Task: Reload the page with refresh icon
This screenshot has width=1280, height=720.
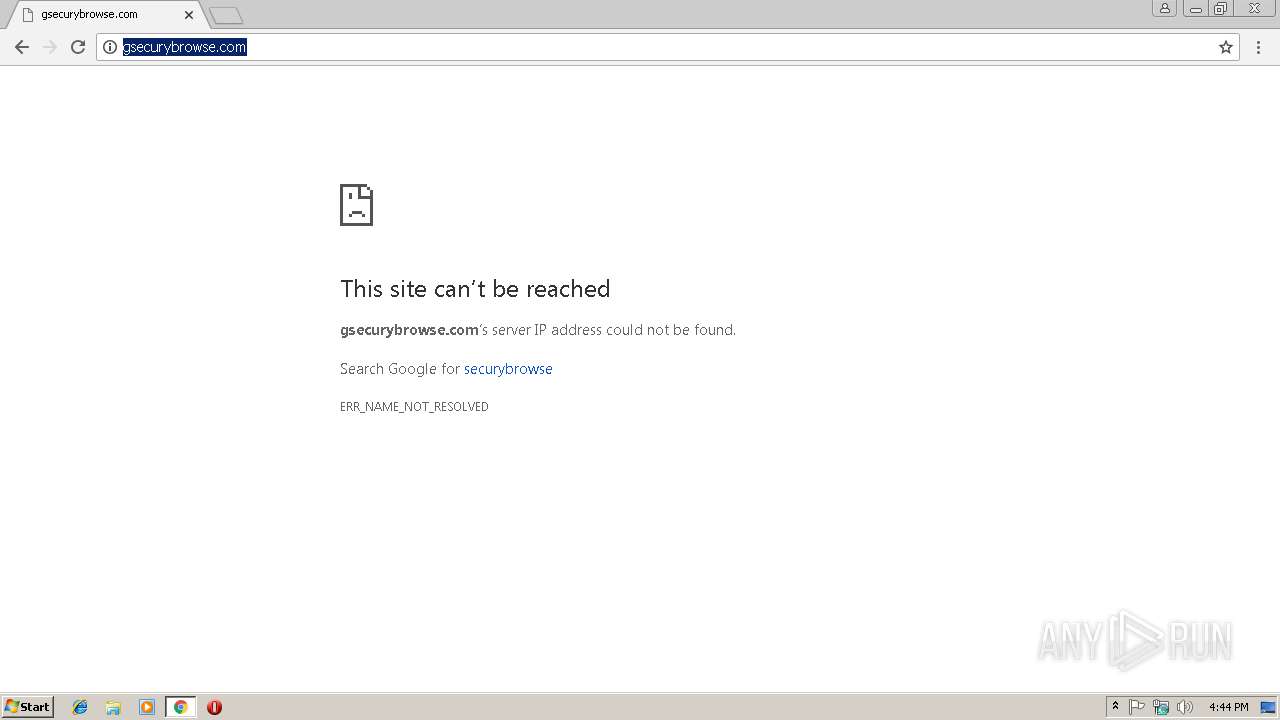Action: pos(78,47)
